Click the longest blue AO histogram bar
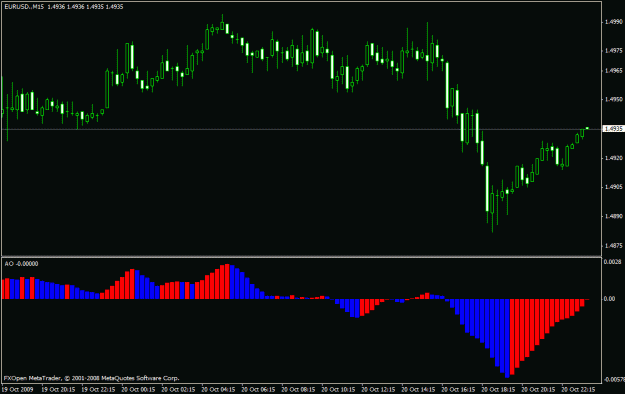Screen dimensions: 625x394 point(507,338)
